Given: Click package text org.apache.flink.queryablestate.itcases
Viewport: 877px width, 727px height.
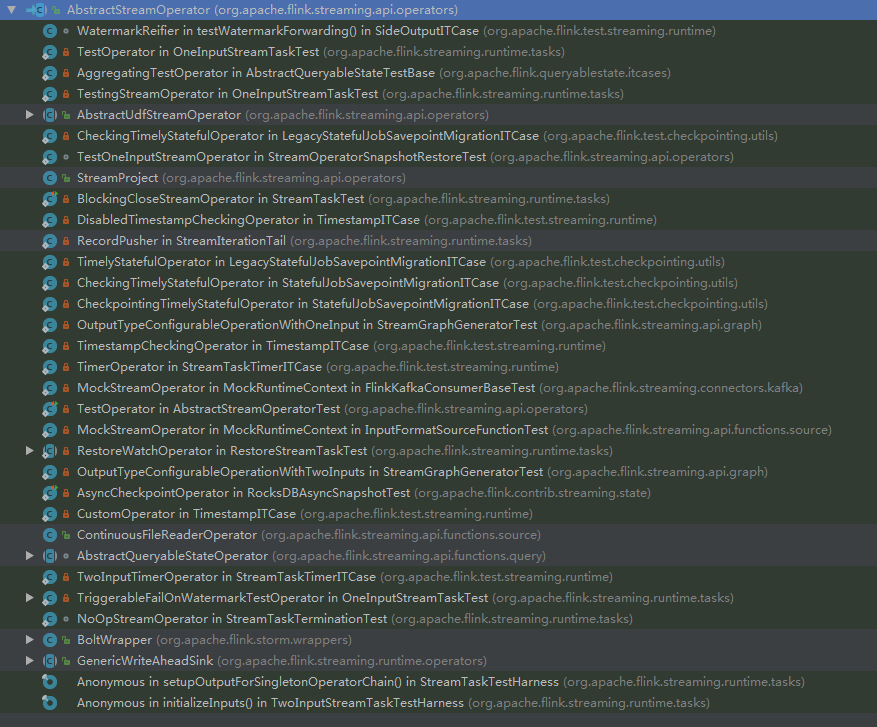Looking at the screenshot, I should click(x=555, y=73).
